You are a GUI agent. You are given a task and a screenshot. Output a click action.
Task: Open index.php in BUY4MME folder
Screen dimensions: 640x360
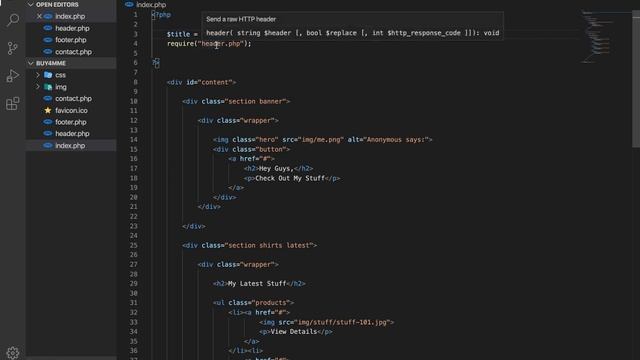[71, 145]
